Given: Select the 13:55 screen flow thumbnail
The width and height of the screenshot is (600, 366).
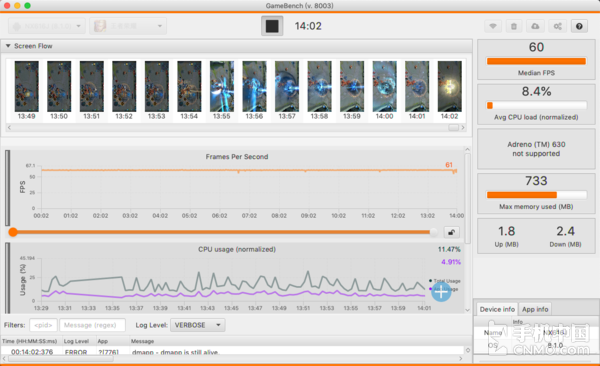Looking at the screenshot, I should coord(222,90).
